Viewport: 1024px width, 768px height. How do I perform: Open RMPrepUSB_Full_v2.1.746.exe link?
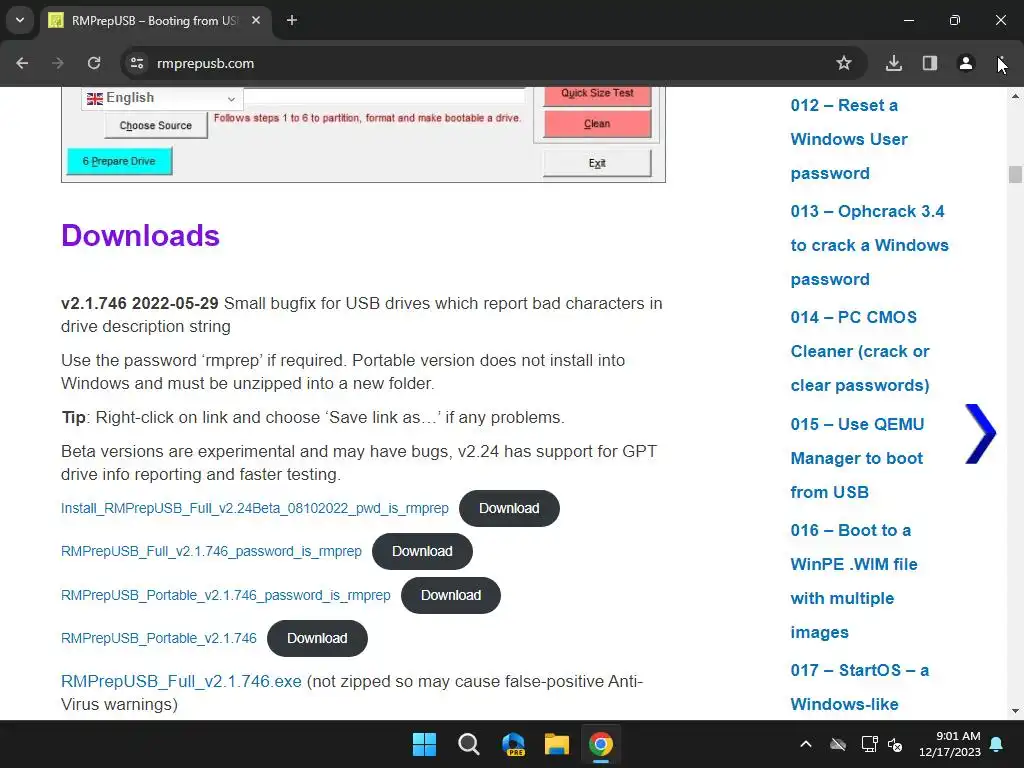(181, 681)
